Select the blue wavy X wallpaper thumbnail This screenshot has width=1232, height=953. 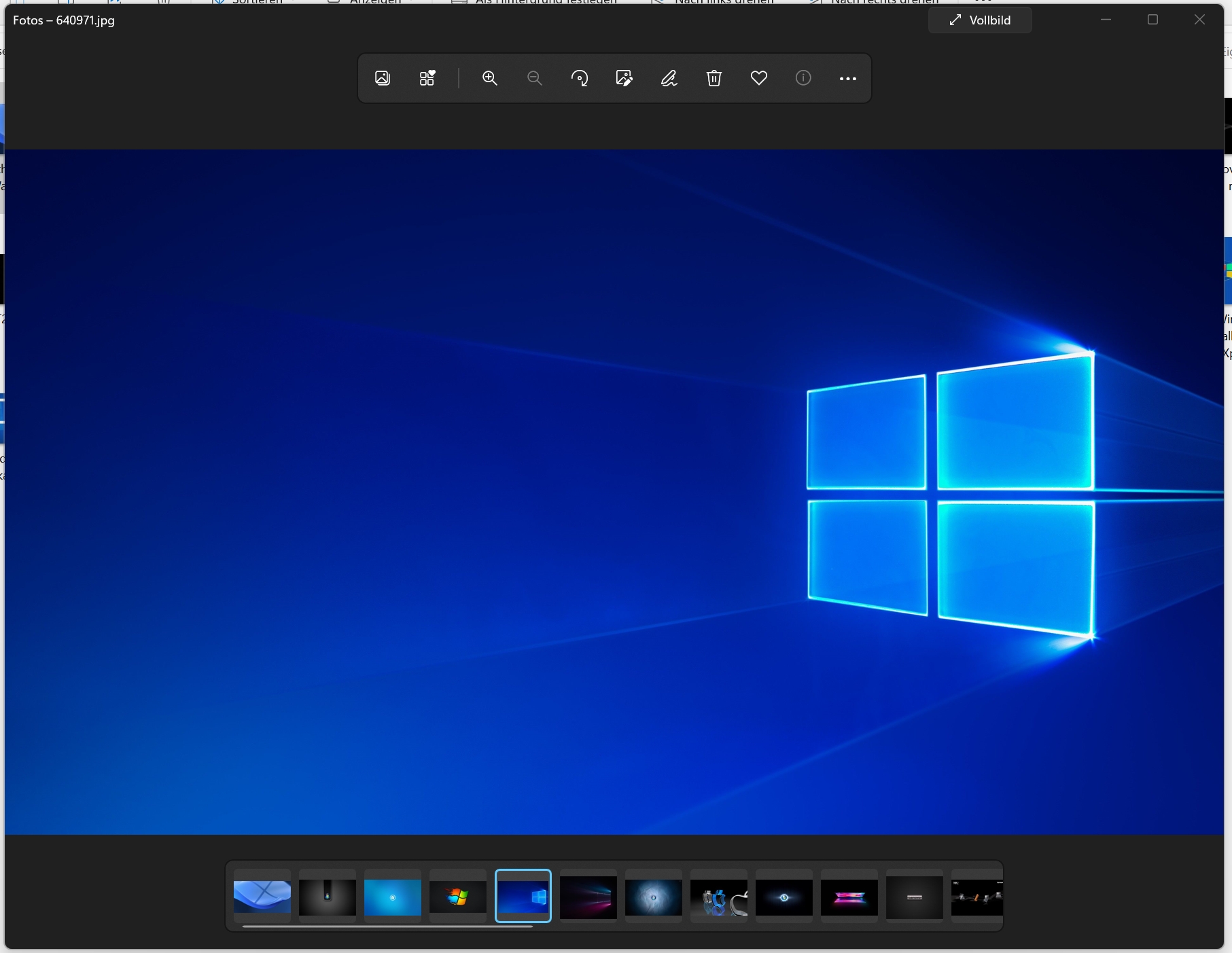262,896
